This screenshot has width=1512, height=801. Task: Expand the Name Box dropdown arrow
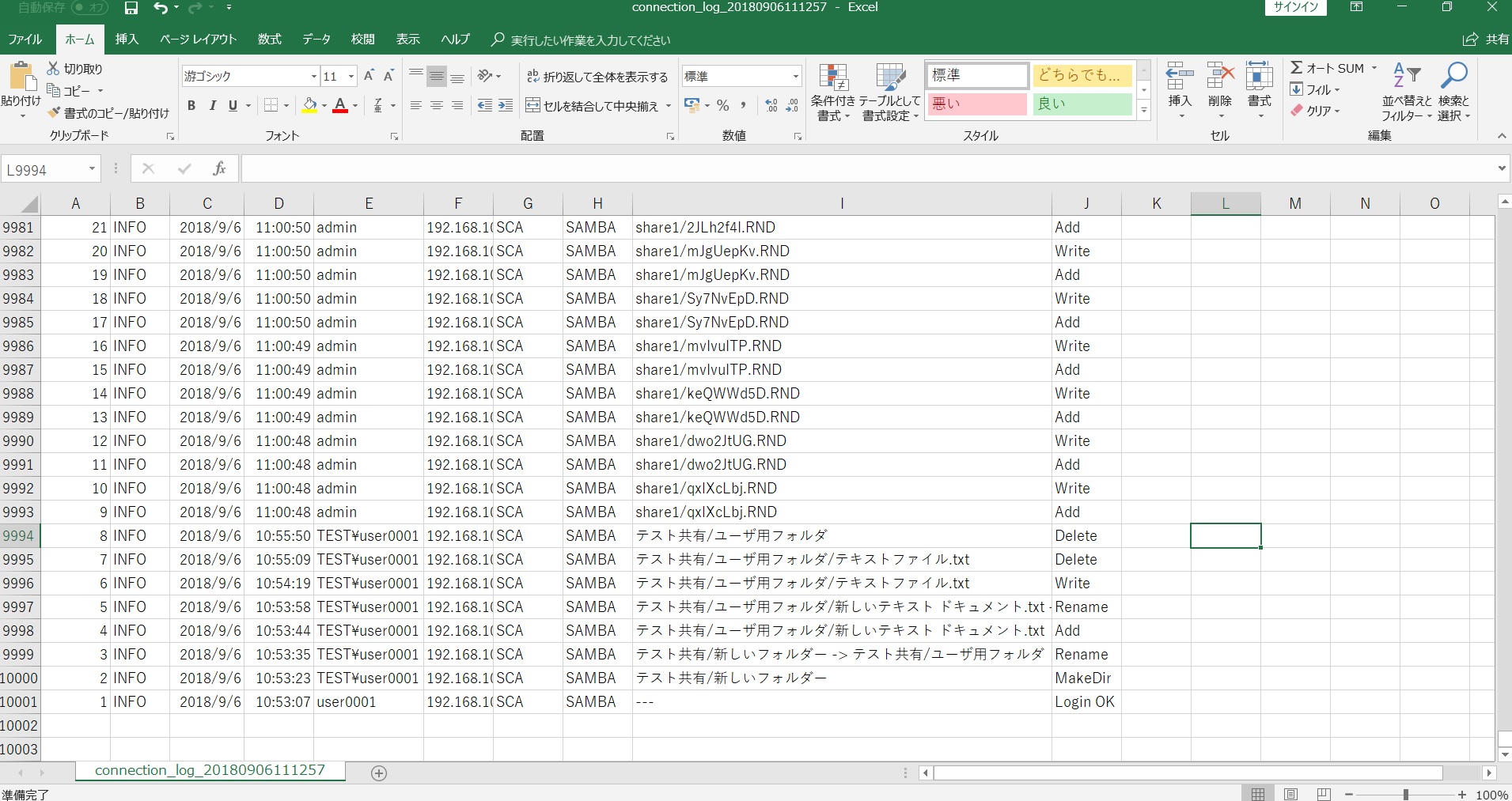click(x=92, y=169)
